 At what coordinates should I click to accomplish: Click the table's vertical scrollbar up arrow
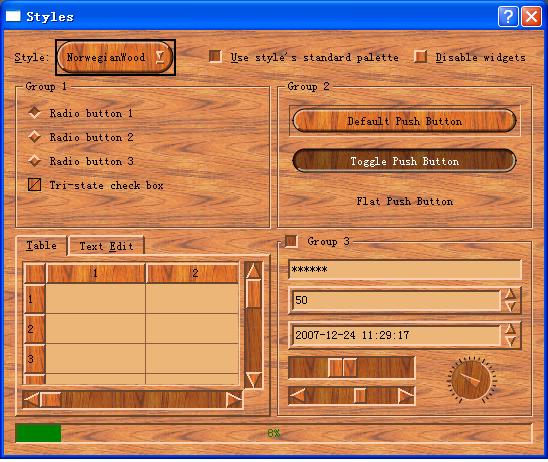[253, 271]
